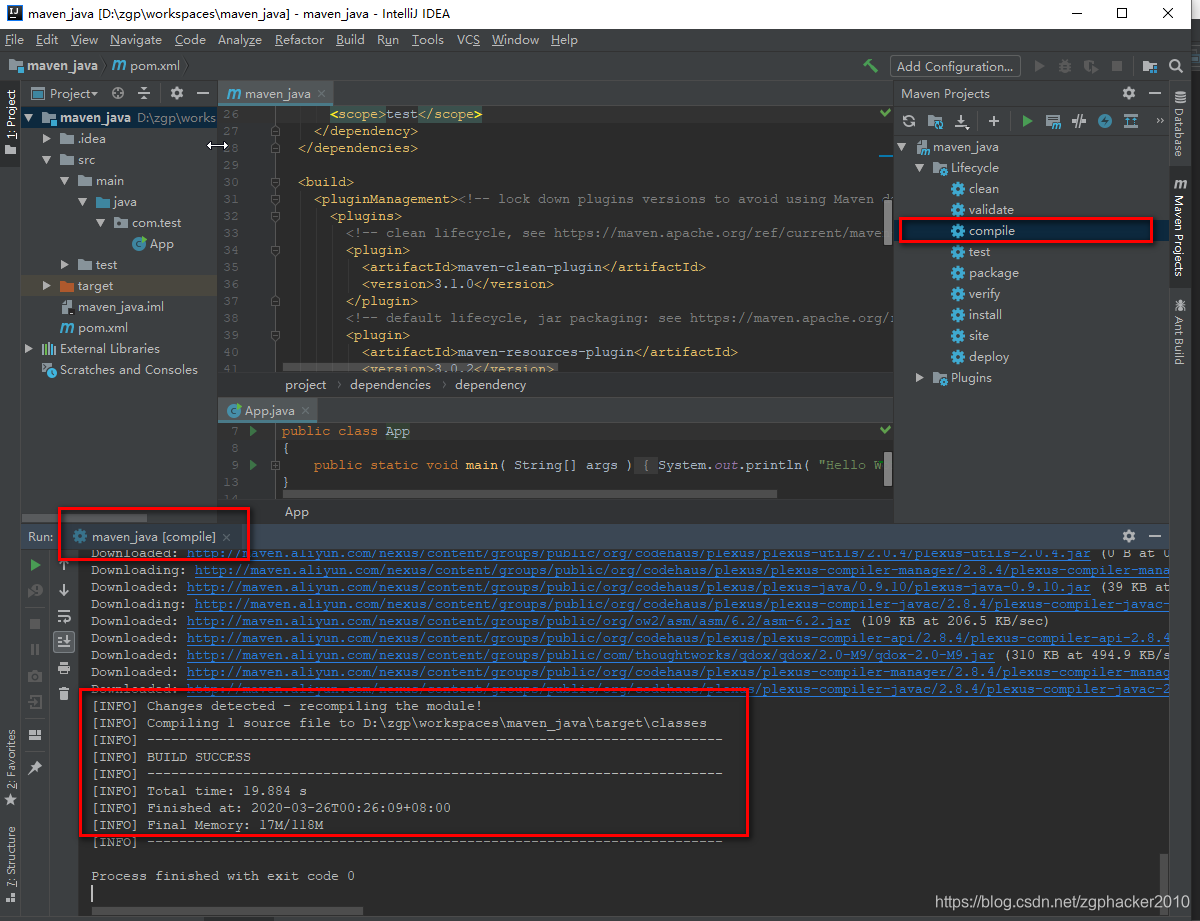Open the Refactor menu
The image size is (1200, 921).
299,40
